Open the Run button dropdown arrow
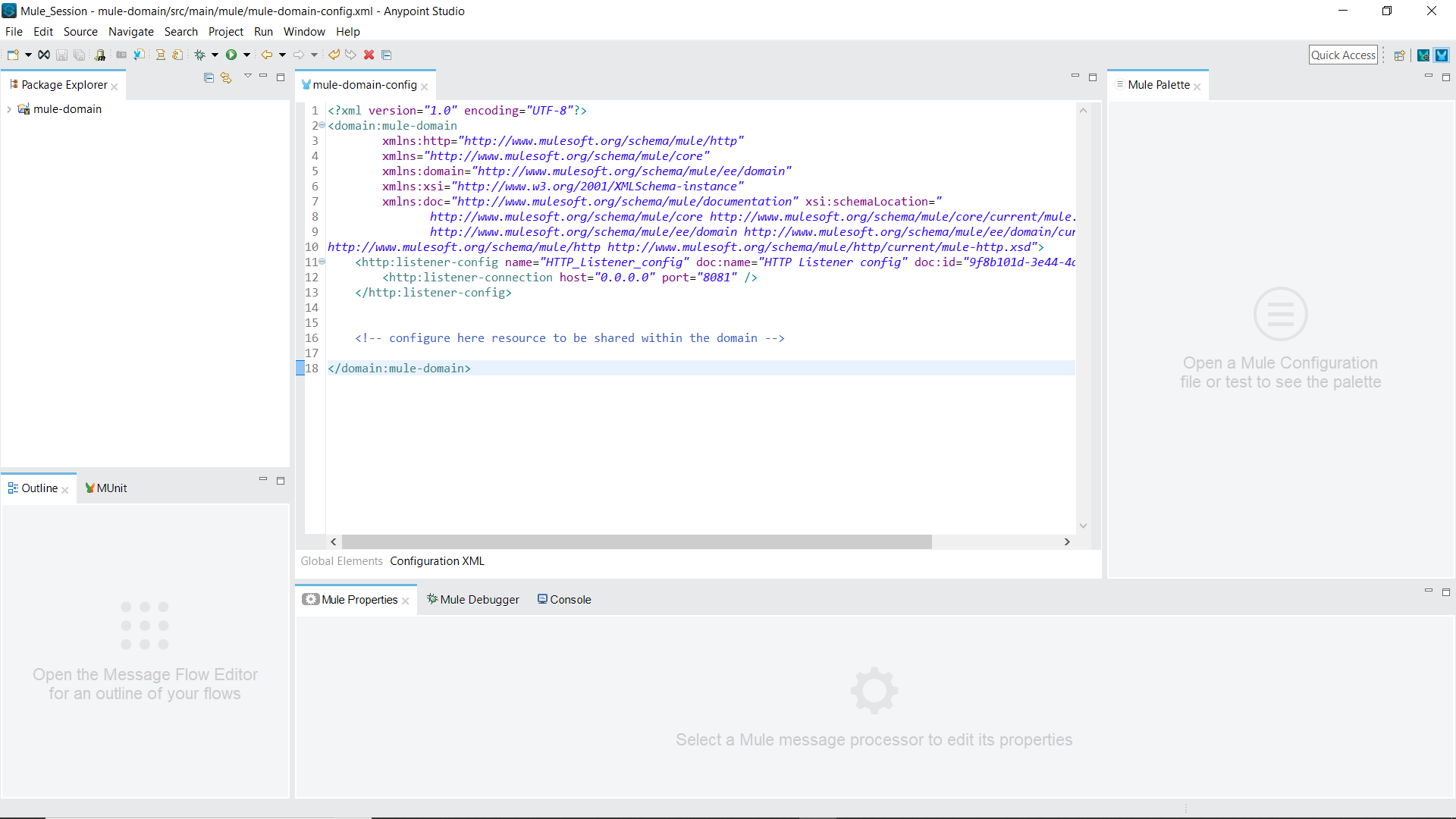The image size is (1456, 819). tap(246, 55)
